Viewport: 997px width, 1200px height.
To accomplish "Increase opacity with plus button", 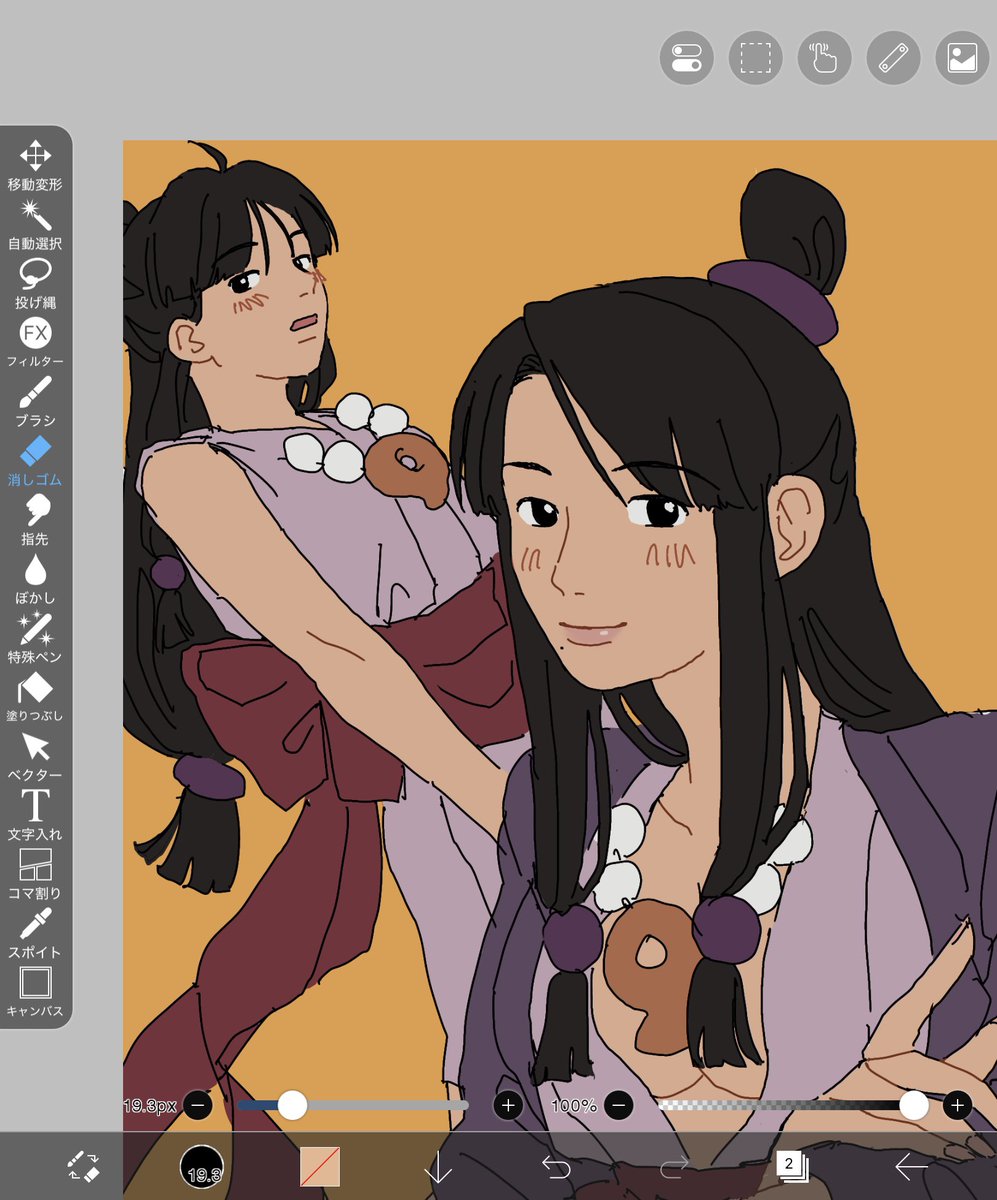I will pyautogui.click(x=957, y=1105).
